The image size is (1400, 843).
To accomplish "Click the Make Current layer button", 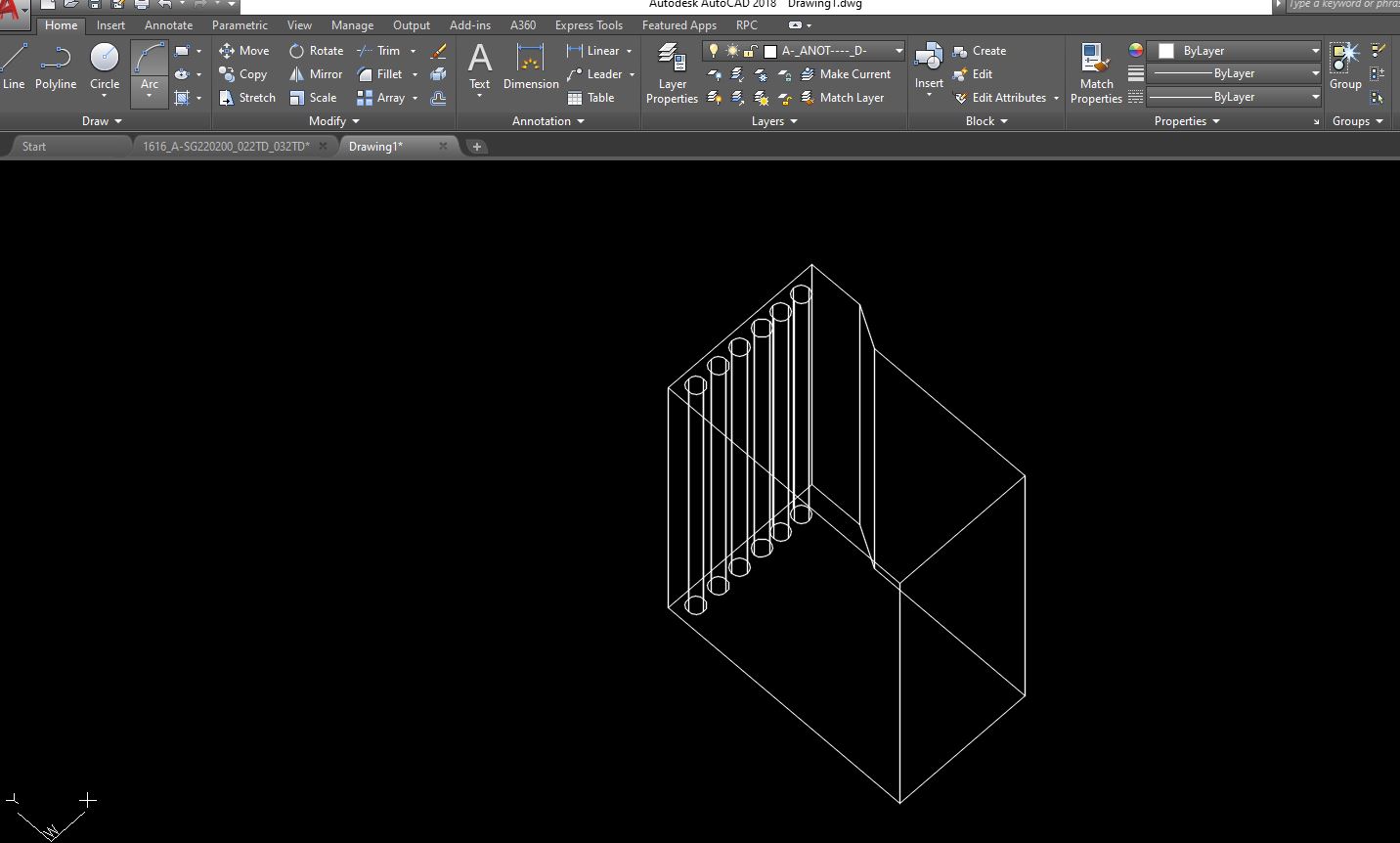I will pos(849,73).
